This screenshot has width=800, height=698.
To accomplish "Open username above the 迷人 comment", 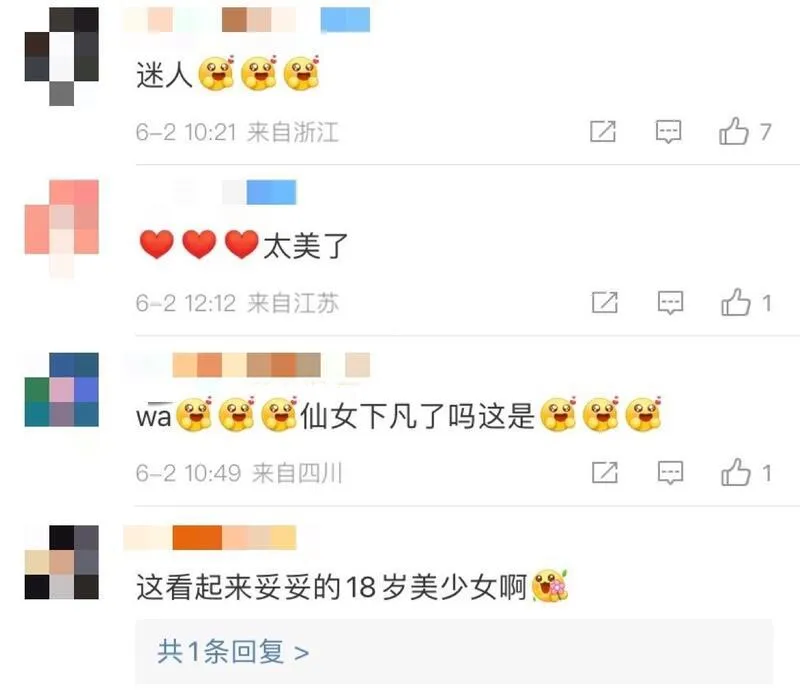I will [247, 20].
